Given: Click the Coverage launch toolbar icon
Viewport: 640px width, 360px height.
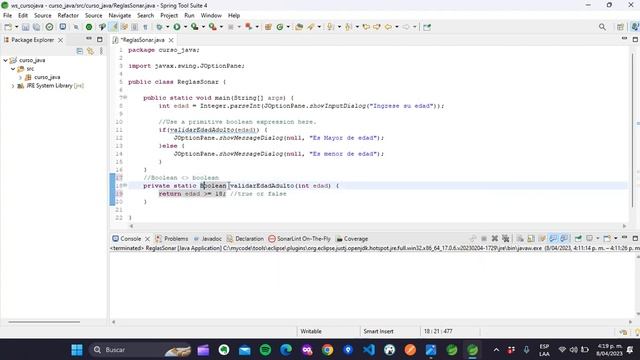Looking at the screenshot, I should (x=195, y=27).
